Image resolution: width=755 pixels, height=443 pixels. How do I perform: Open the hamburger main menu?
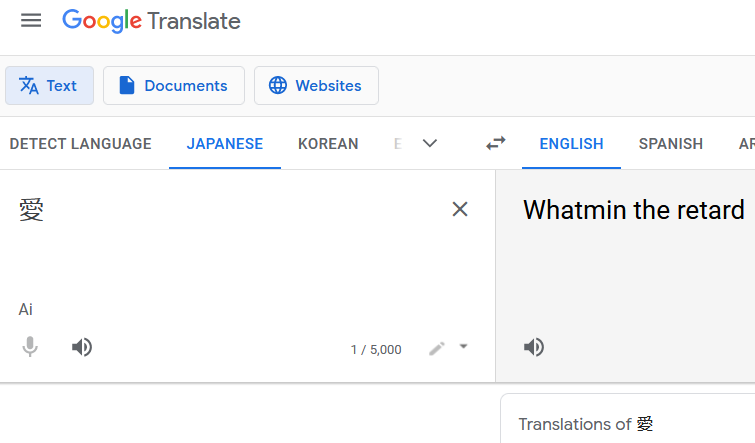coord(31,21)
